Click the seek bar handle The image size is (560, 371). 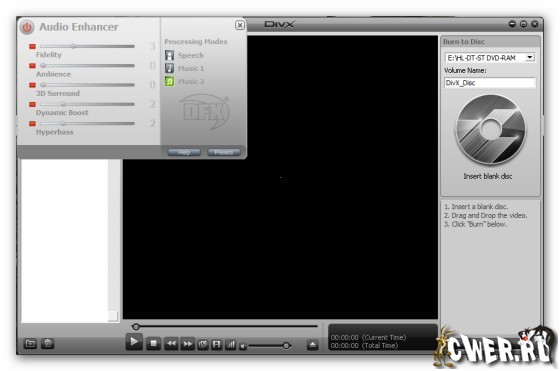[x=136, y=327]
